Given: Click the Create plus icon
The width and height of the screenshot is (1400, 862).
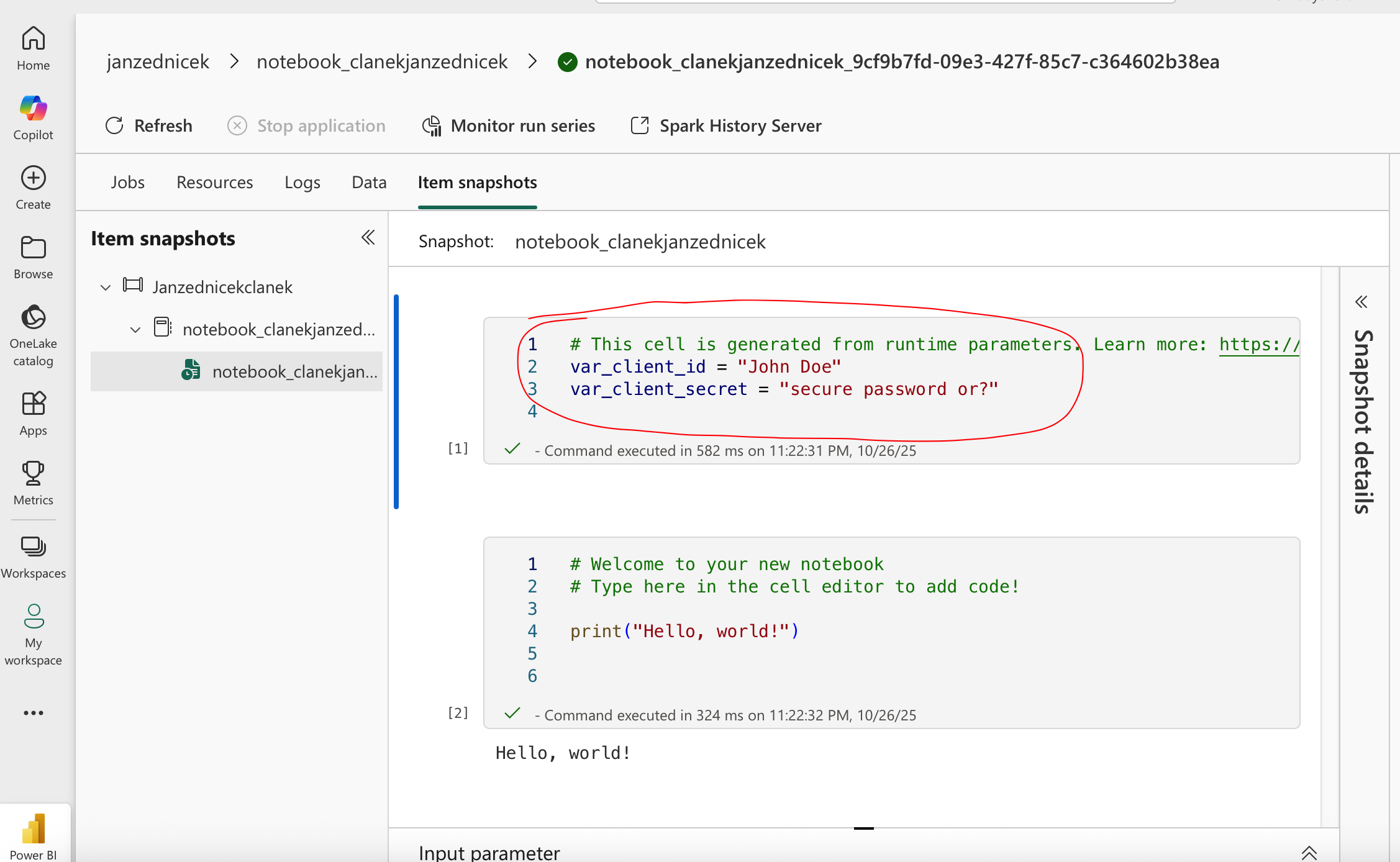Looking at the screenshot, I should tap(33, 179).
